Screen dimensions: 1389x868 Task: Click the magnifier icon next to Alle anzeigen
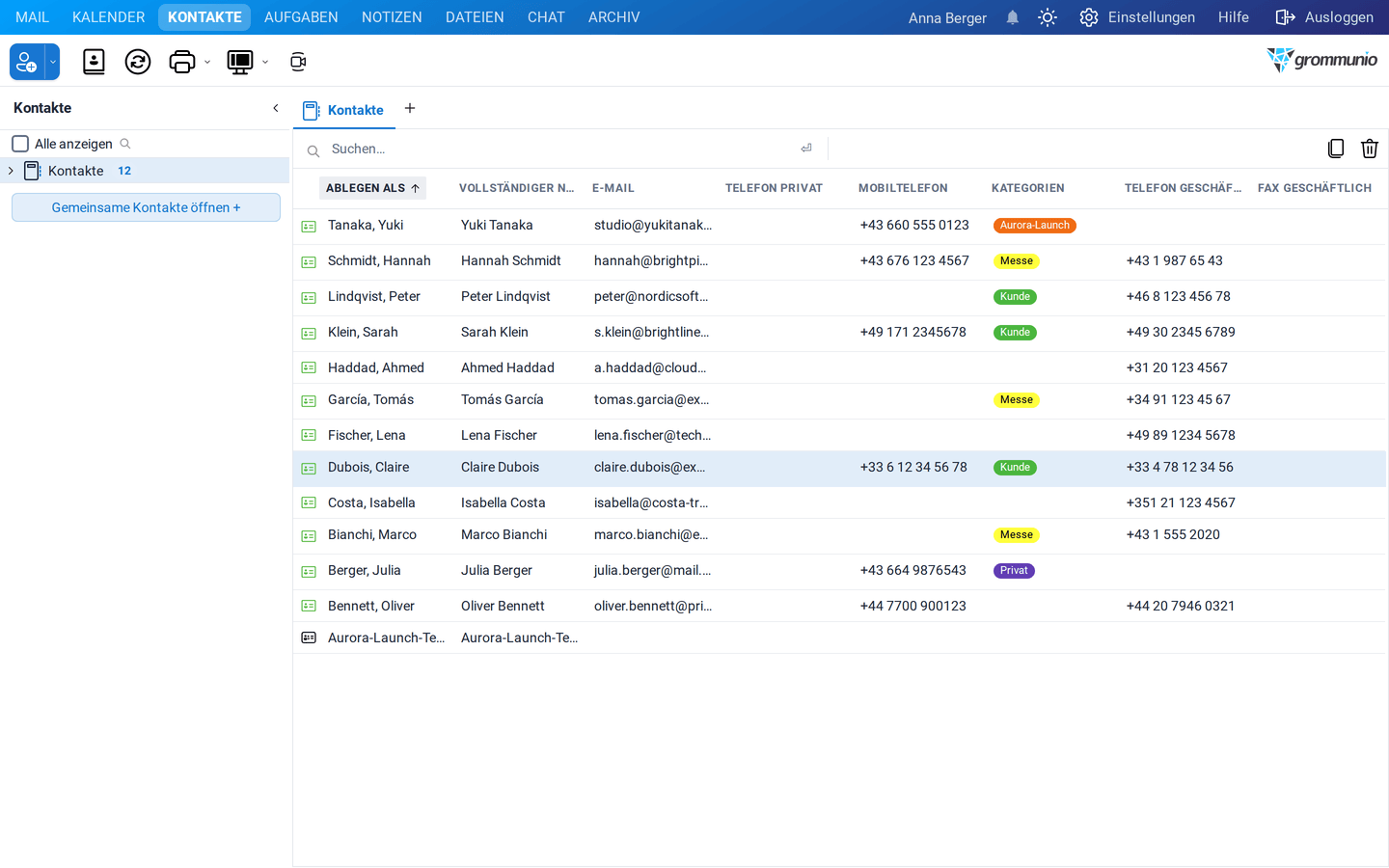pos(125,144)
